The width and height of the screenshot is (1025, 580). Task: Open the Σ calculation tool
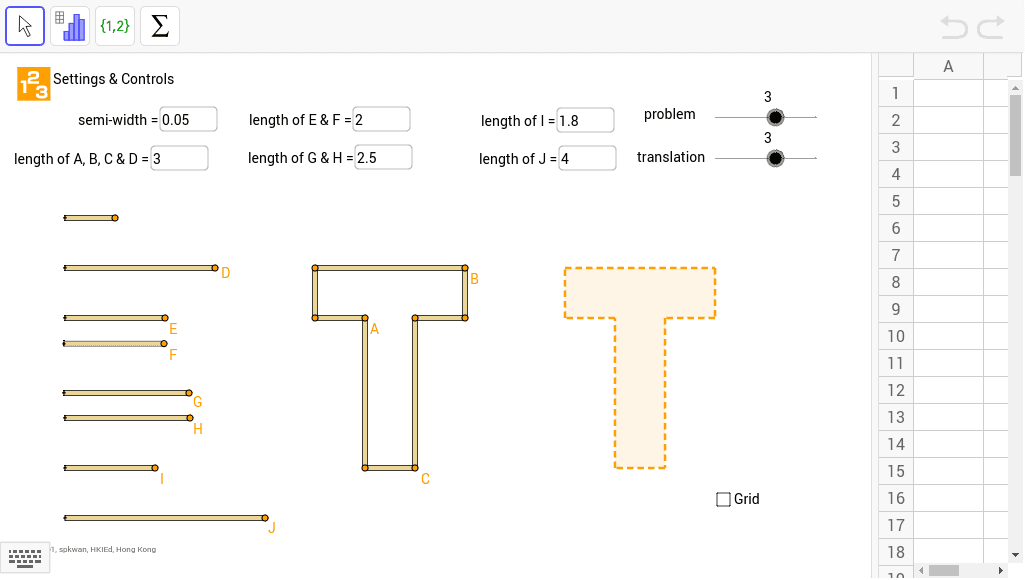(159, 25)
